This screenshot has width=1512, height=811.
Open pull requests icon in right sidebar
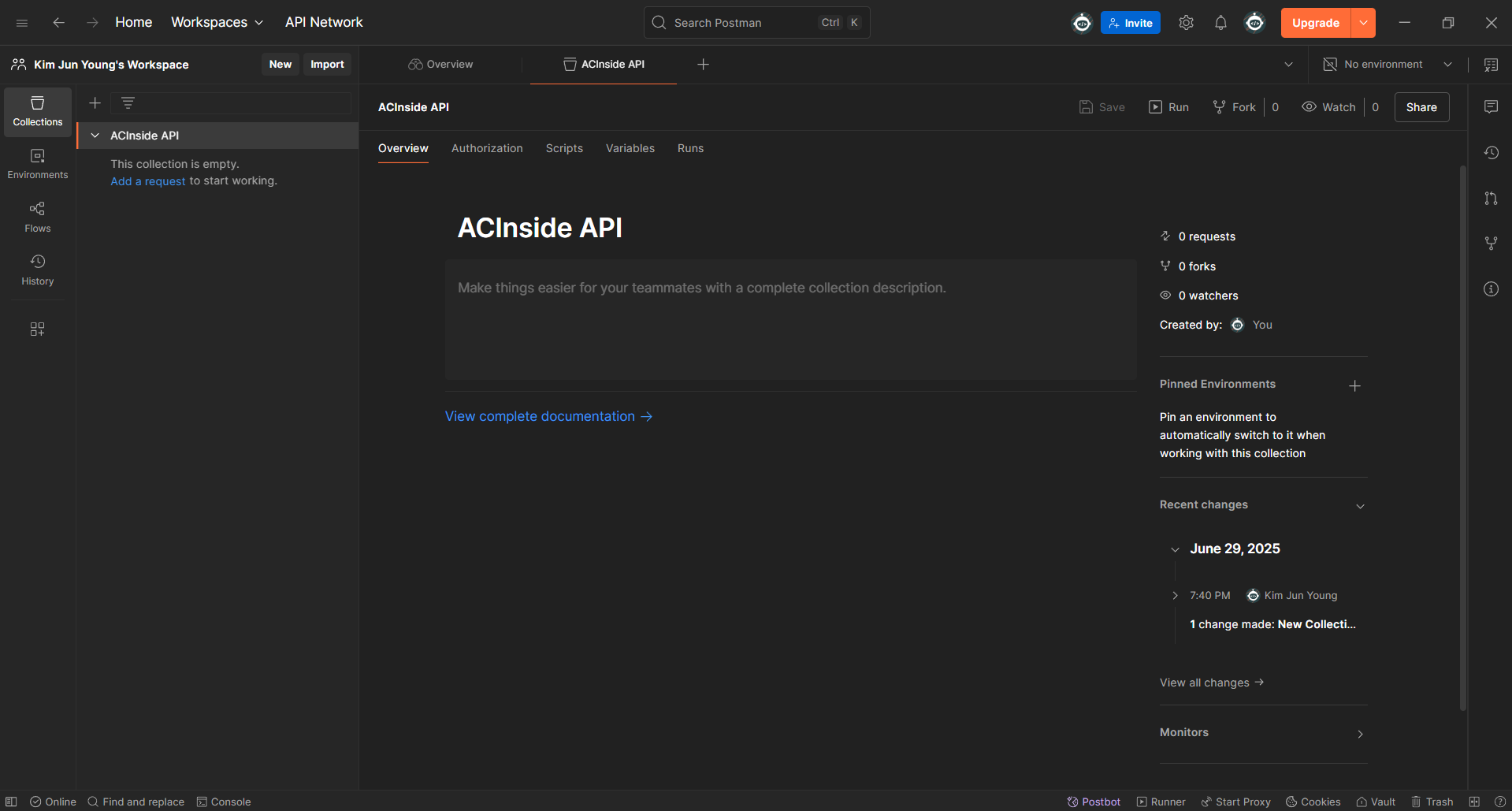tap(1491, 199)
